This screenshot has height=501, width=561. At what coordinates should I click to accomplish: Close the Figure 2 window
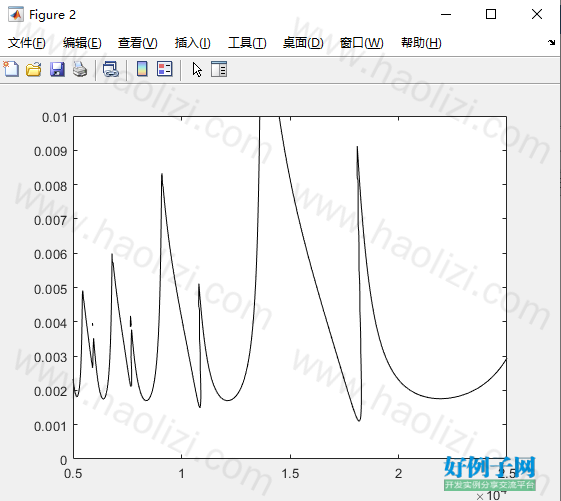537,14
